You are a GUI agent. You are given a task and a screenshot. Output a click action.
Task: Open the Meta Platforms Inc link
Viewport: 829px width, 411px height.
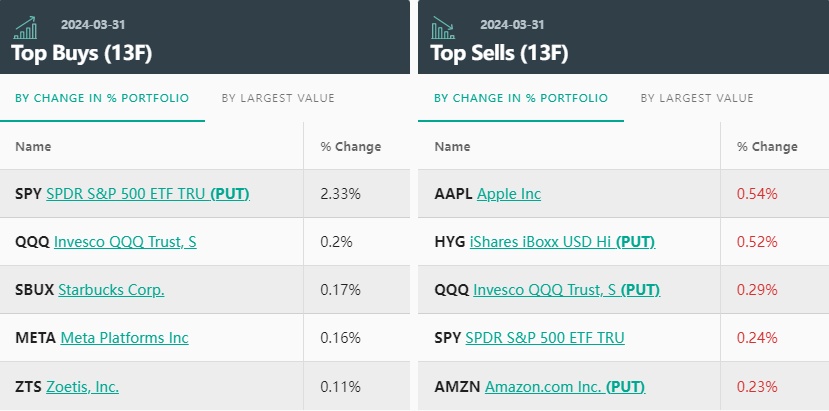[x=124, y=338]
